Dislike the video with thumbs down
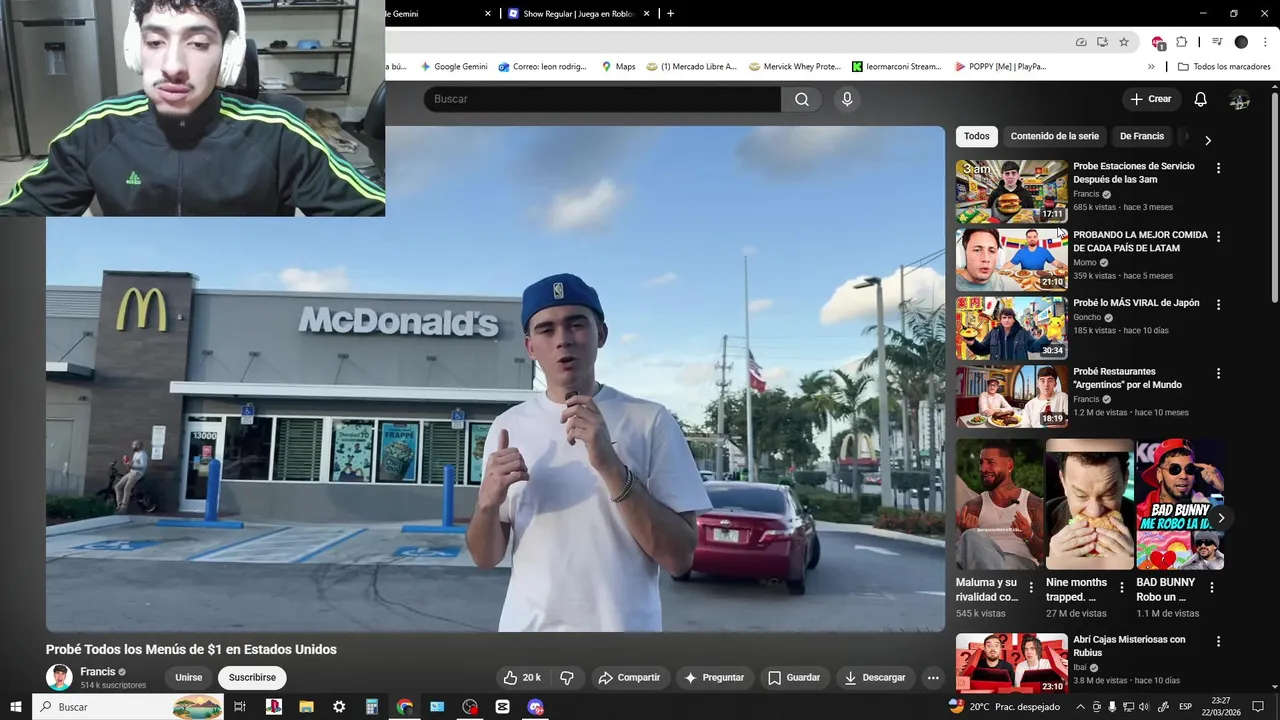The height and width of the screenshot is (720, 1280). [x=567, y=677]
